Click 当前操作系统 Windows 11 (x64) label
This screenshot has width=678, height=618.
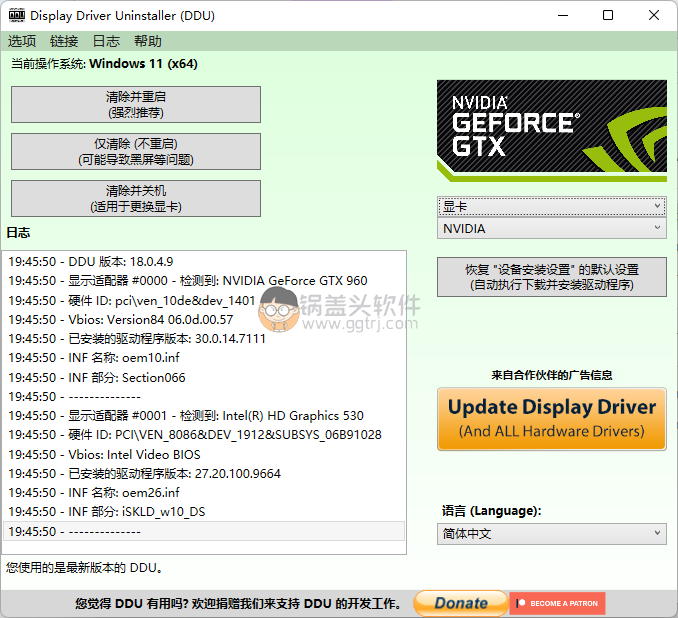click(x=104, y=64)
